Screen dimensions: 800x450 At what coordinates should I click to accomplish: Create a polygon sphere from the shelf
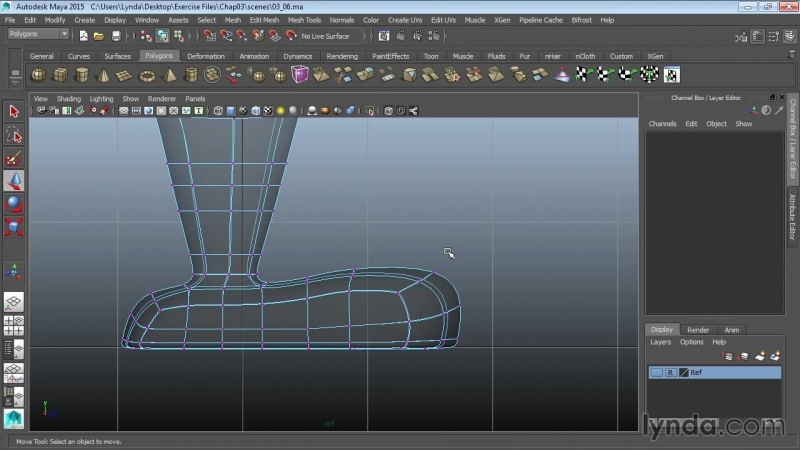tap(38, 76)
